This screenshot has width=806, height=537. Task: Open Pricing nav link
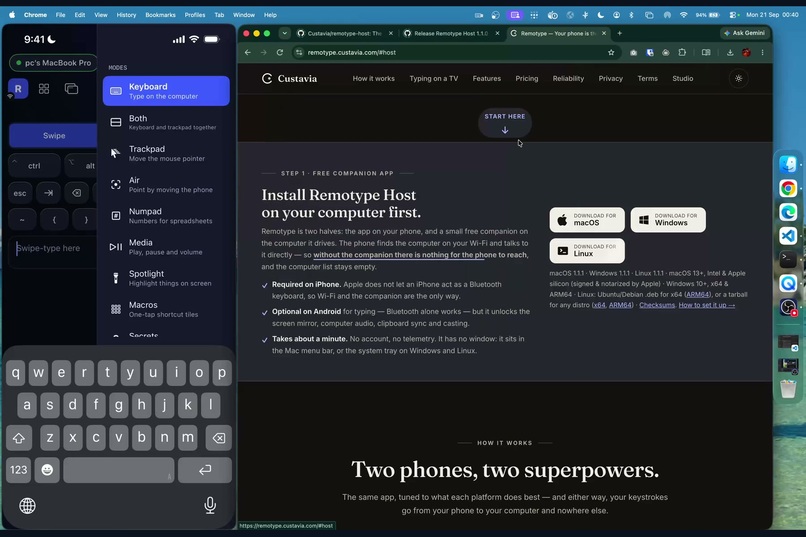click(x=527, y=79)
